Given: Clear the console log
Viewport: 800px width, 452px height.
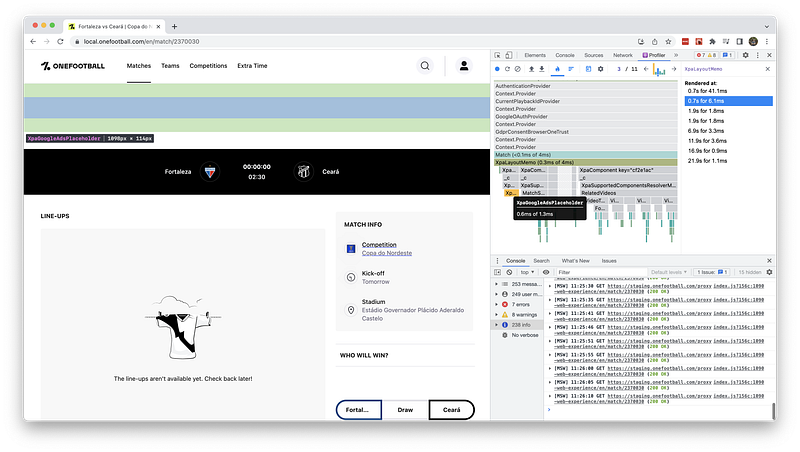Looking at the screenshot, I should click(x=511, y=271).
